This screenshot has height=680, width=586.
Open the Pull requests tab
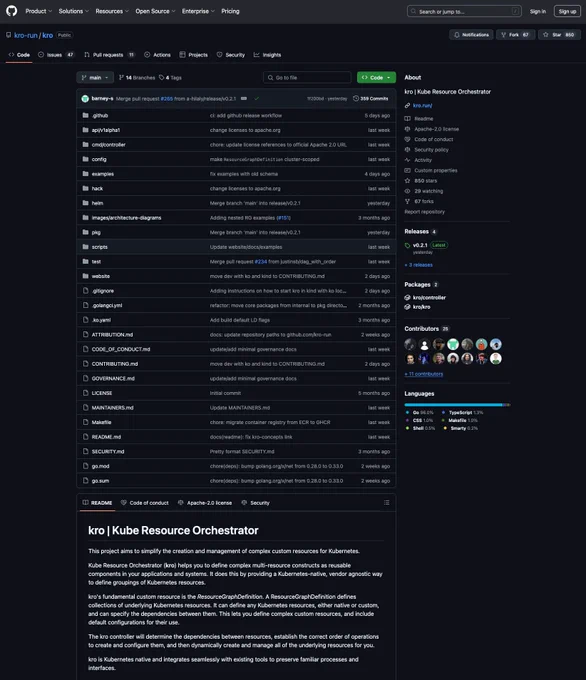click(109, 55)
